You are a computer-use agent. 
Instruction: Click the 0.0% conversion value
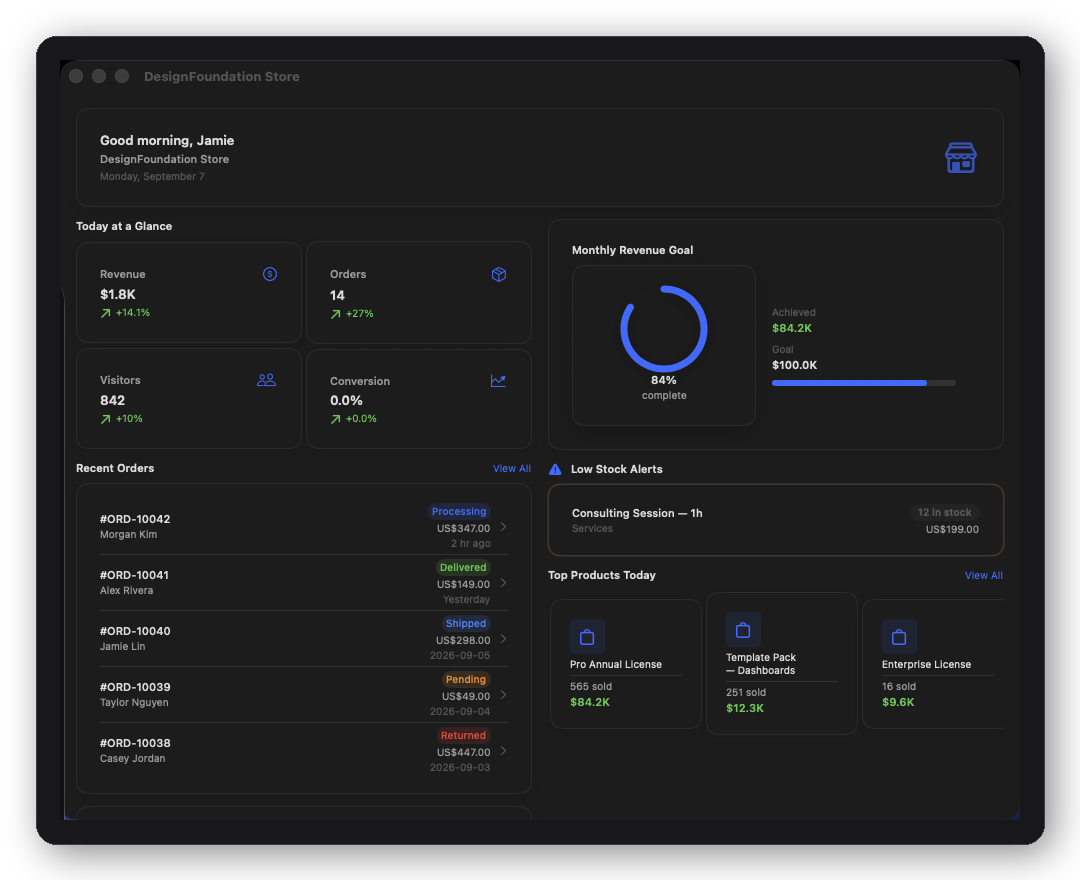[346, 400]
